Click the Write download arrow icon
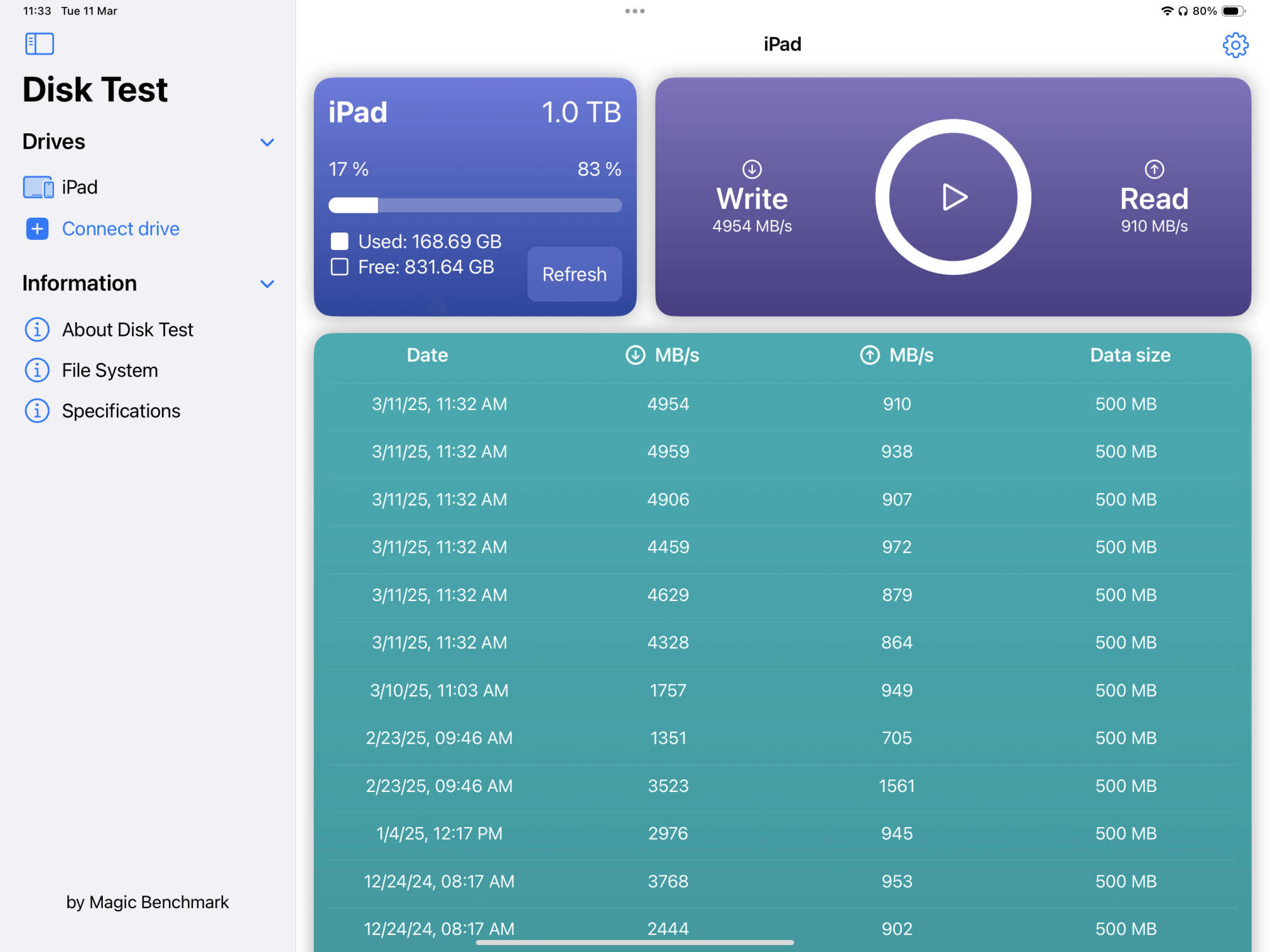This screenshot has height=952, width=1270. pos(752,169)
